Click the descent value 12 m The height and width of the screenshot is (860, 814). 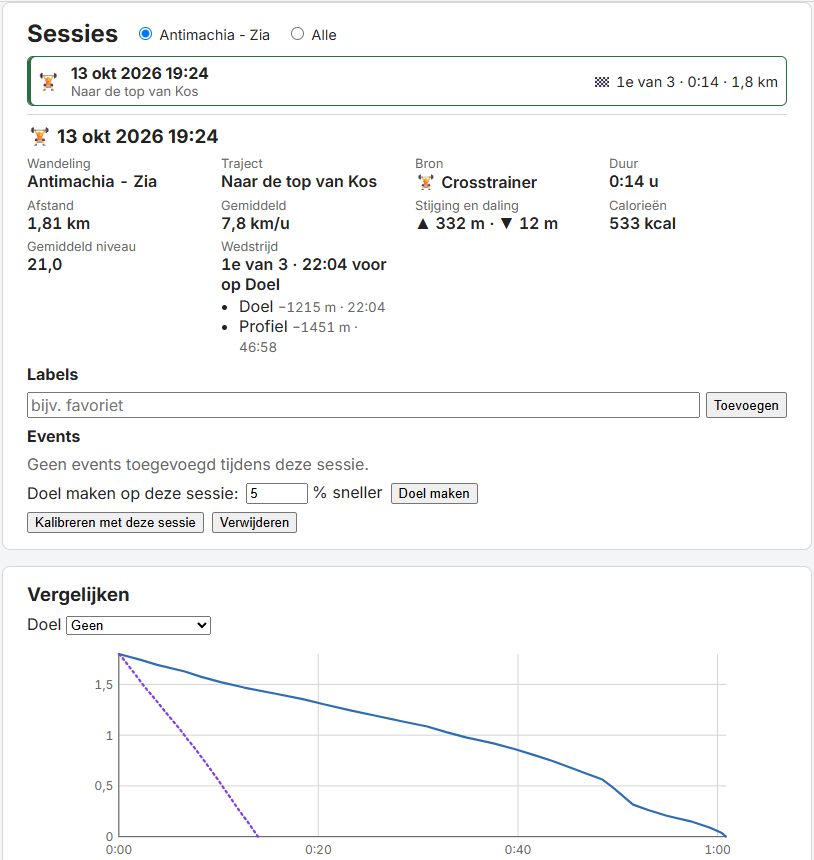click(x=538, y=224)
